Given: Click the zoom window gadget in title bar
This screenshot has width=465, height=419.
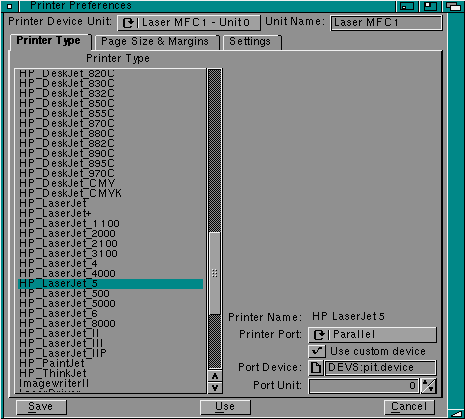Looking at the screenshot, I should [x=430, y=6].
